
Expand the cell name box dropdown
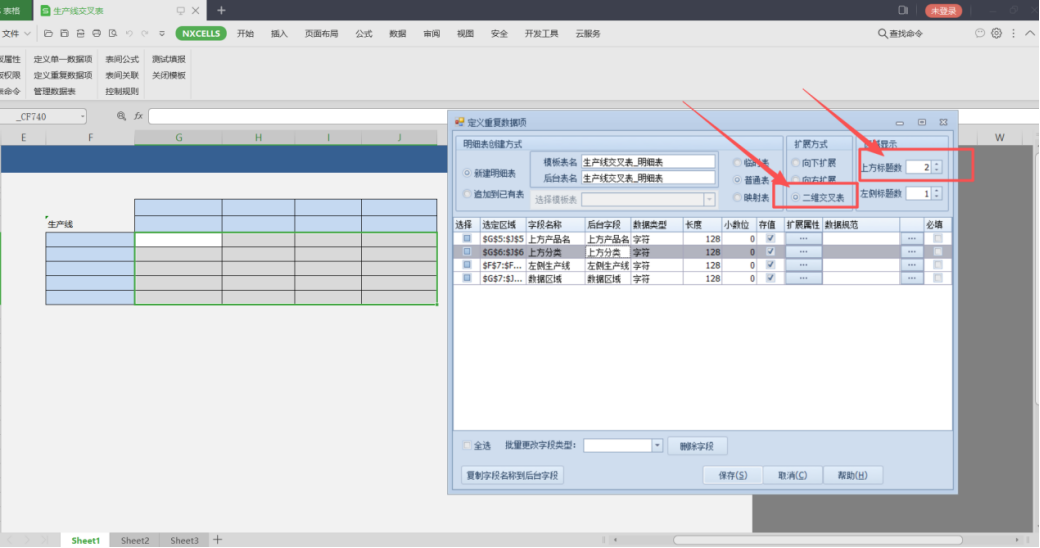81,116
